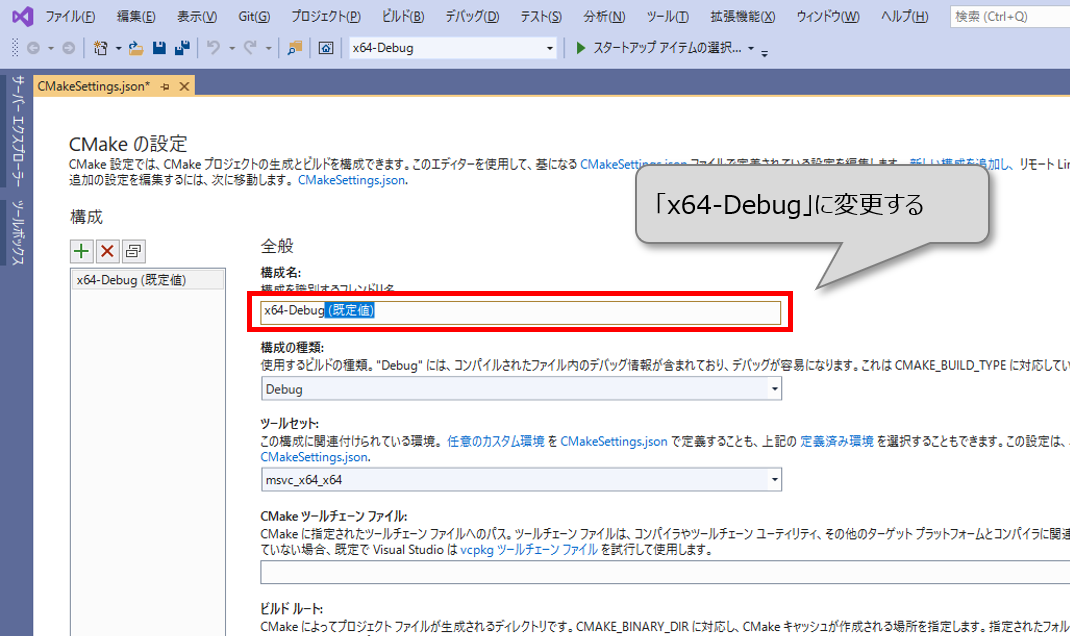The image size is (1070, 636).
Task: Open the プロジェクト(P) menu
Action: point(326,16)
